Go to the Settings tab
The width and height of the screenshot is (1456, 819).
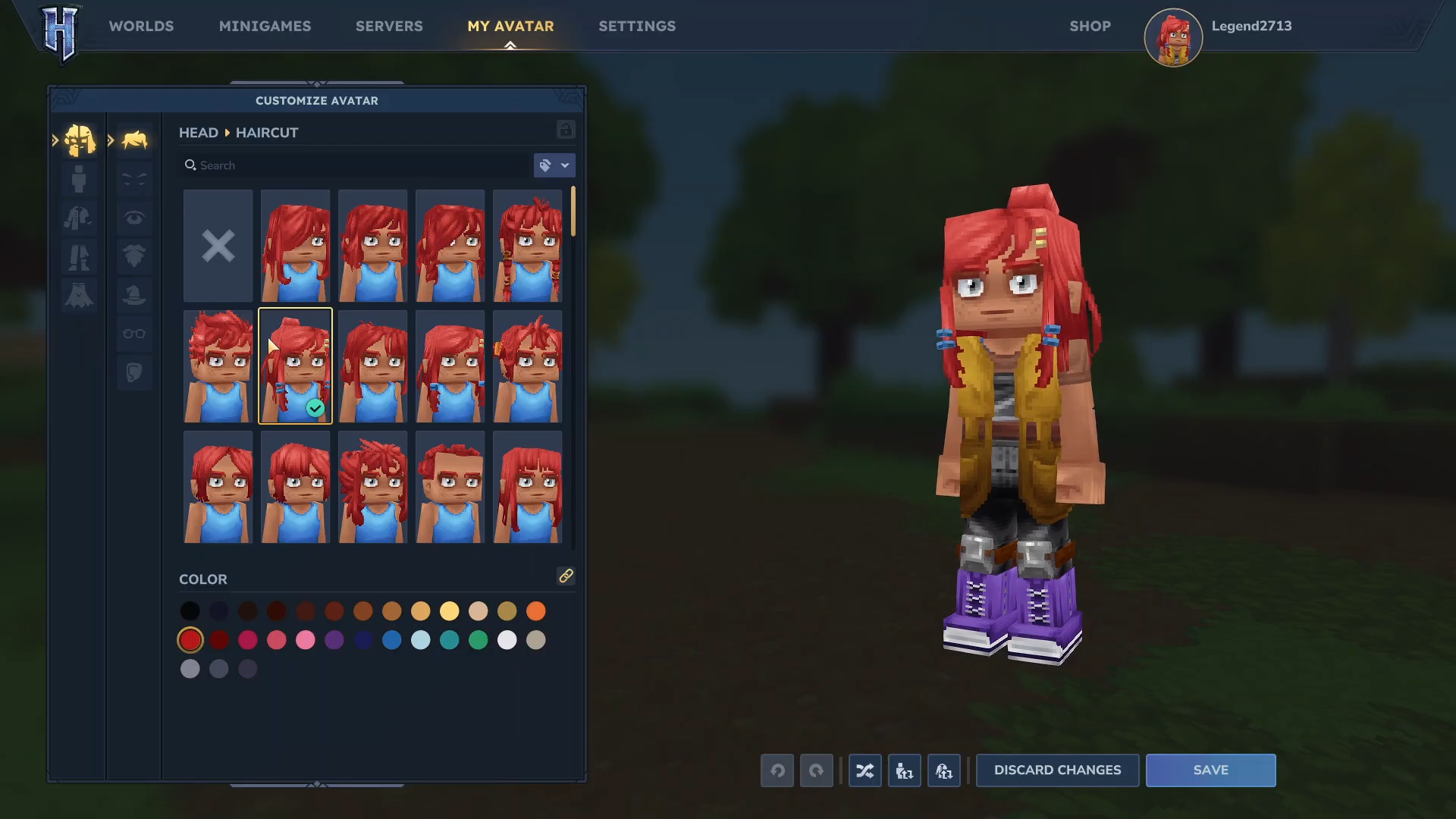[637, 26]
